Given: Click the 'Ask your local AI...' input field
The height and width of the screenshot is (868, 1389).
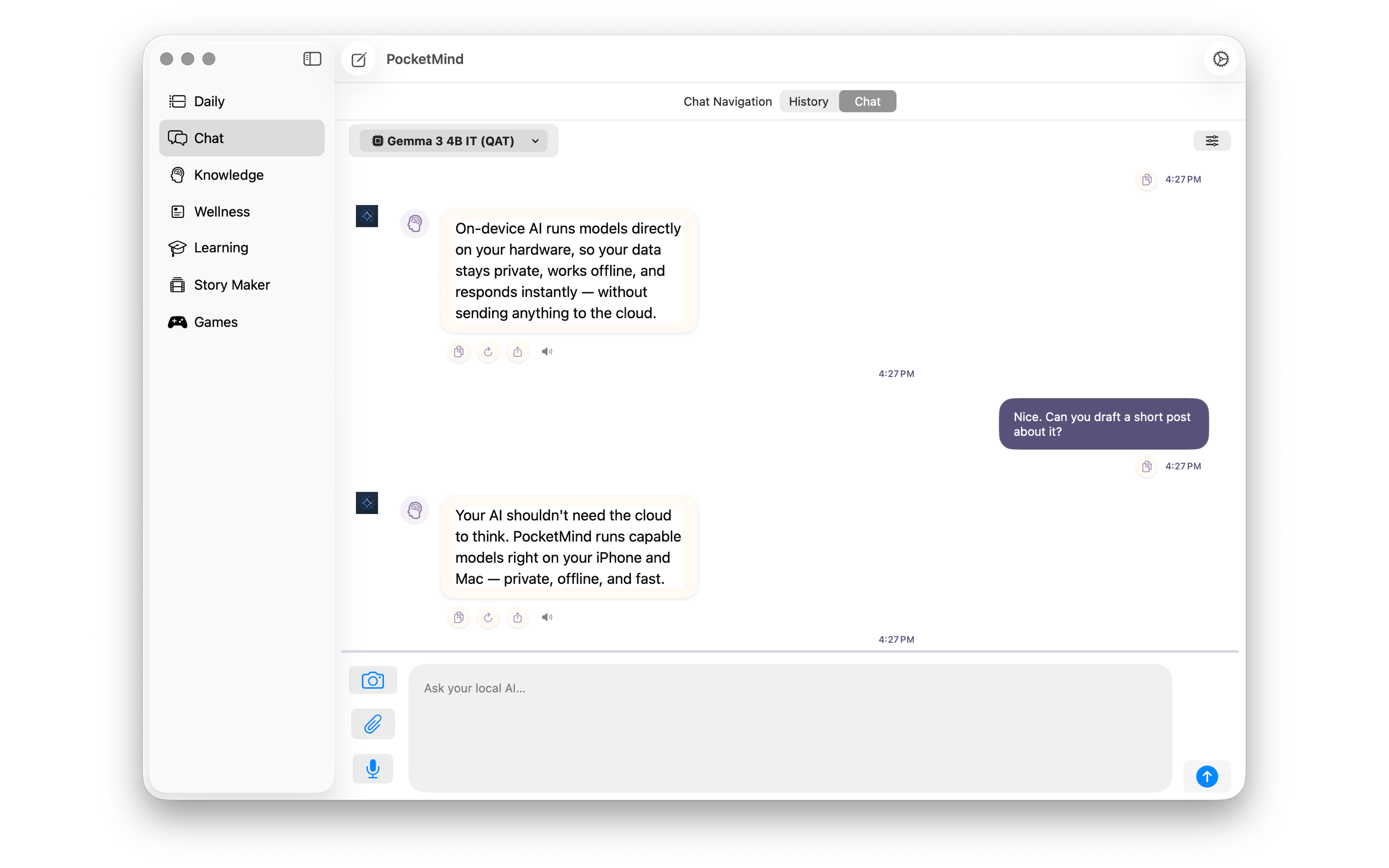Looking at the screenshot, I should 790,728.
